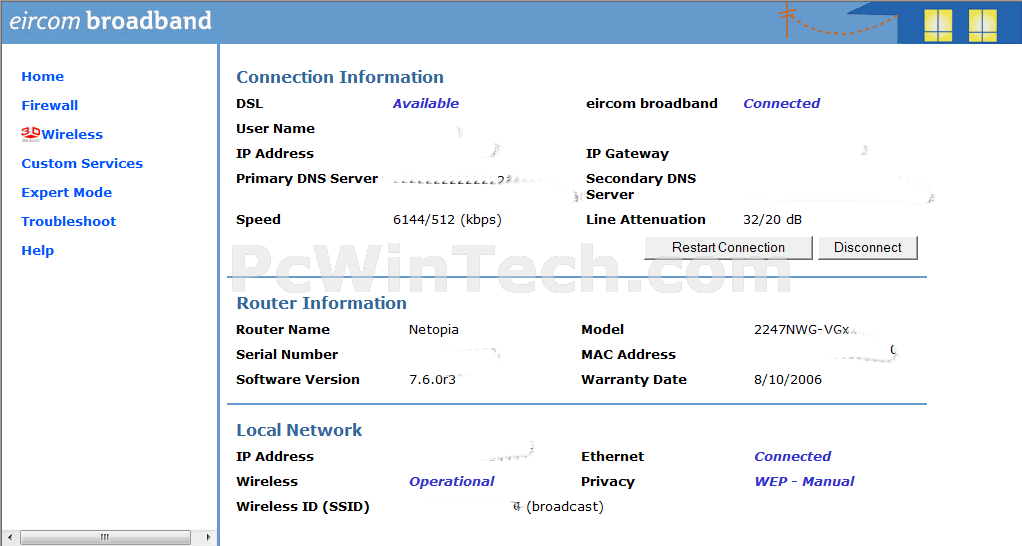The width and height of the screenshot is (1022, 546).
Task: Click the 'Local Network' heading
Action: pos(299,430)
